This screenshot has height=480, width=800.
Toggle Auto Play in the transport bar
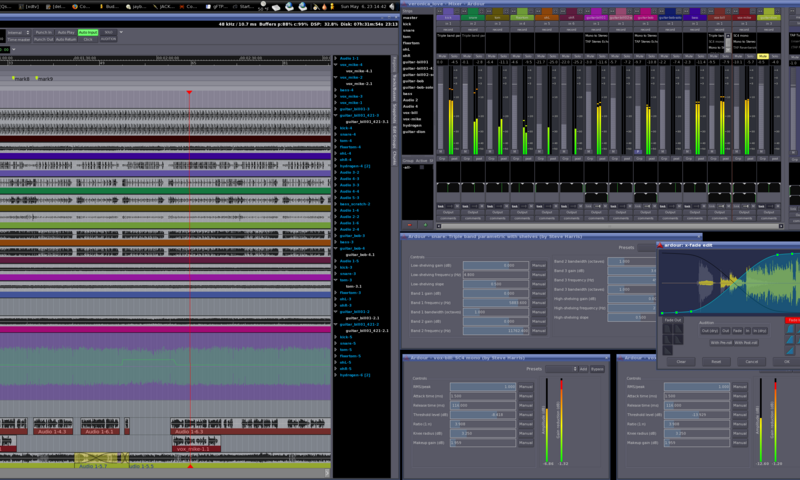click(x=65, y=32)
